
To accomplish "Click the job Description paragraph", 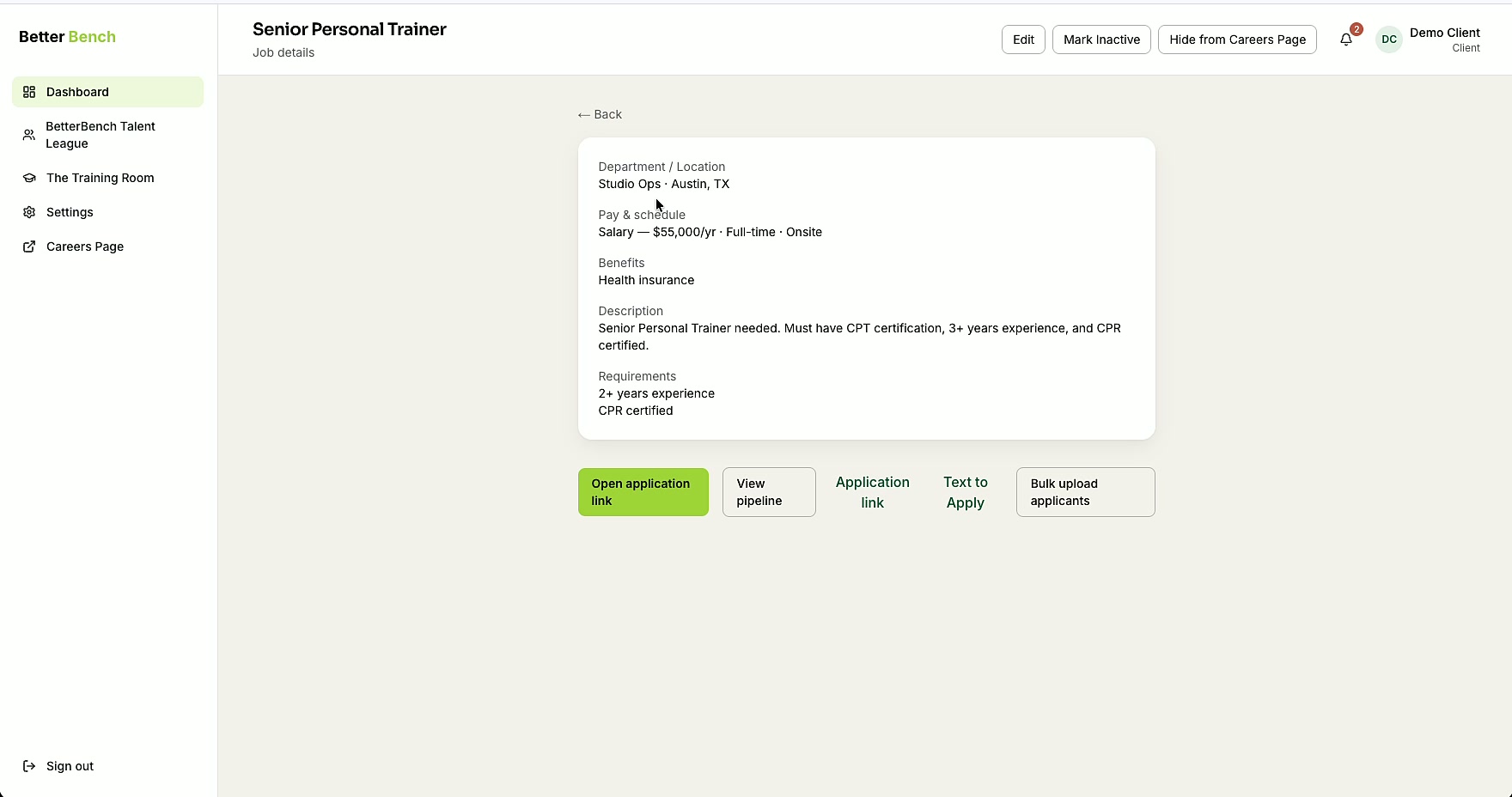I will 860,337.
